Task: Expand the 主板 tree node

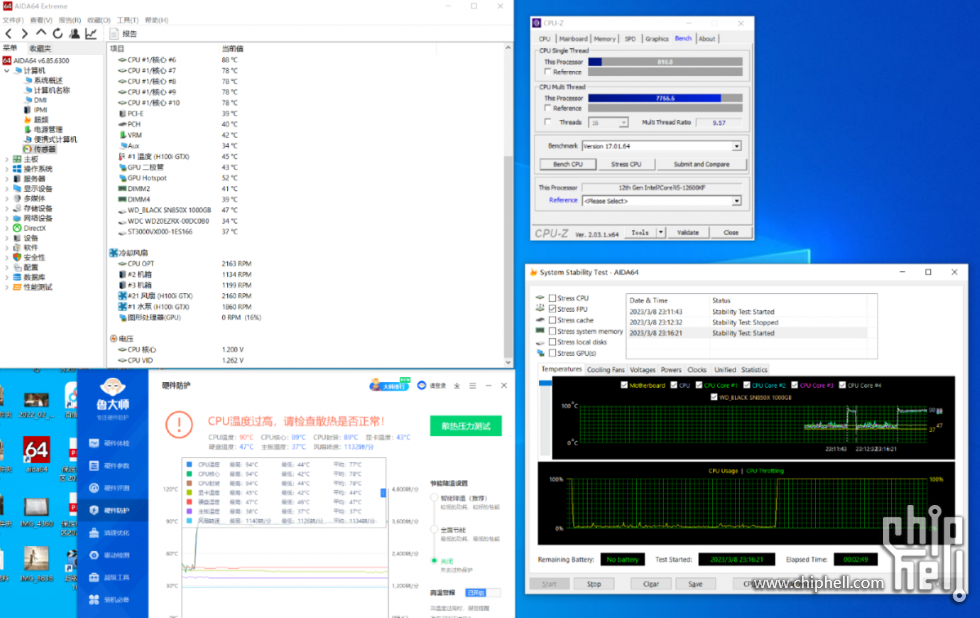Action: click(7, 159)
